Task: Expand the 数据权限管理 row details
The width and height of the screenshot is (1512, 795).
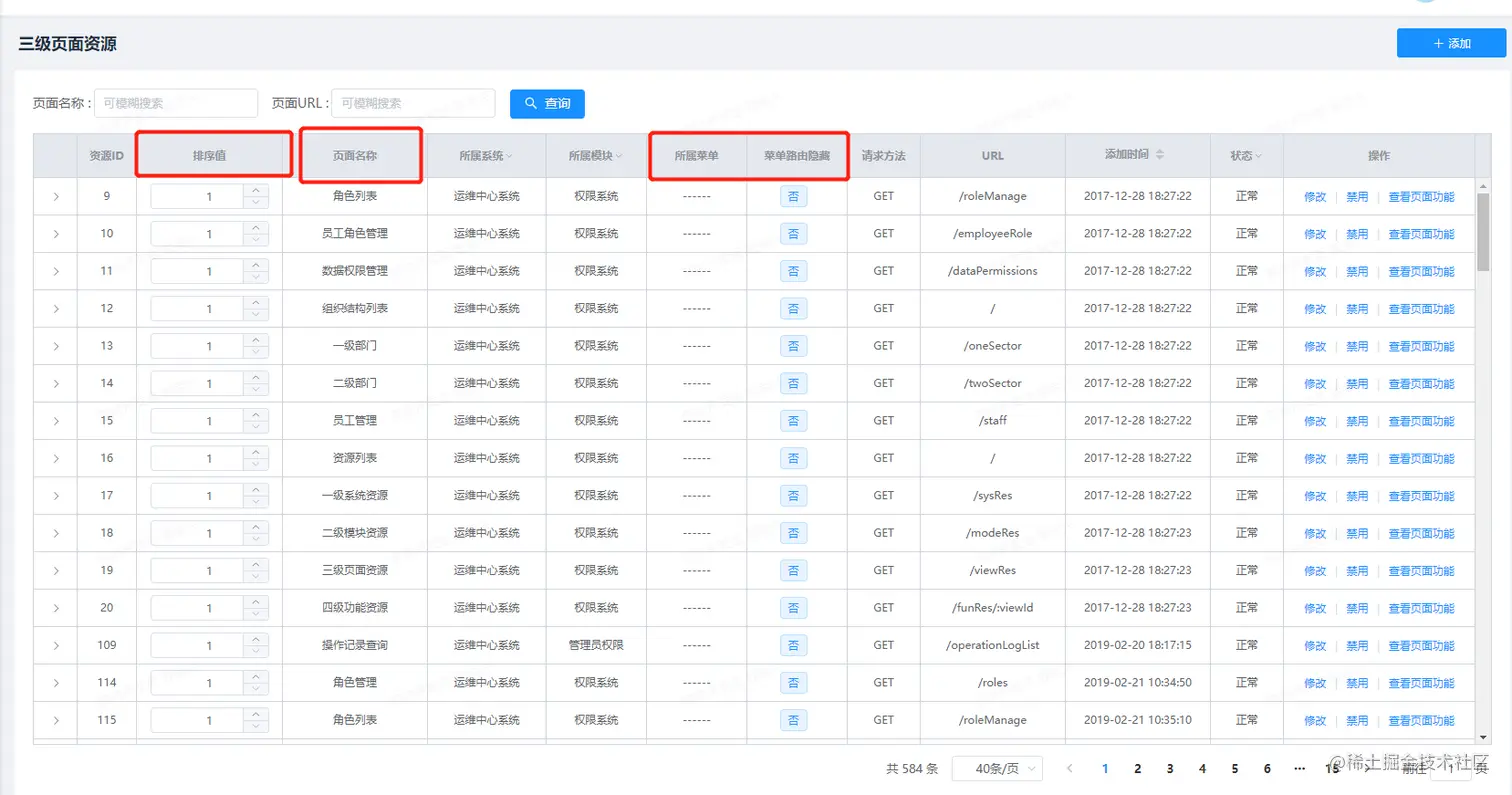Action: pyautogui.click(x=56, y=271)
